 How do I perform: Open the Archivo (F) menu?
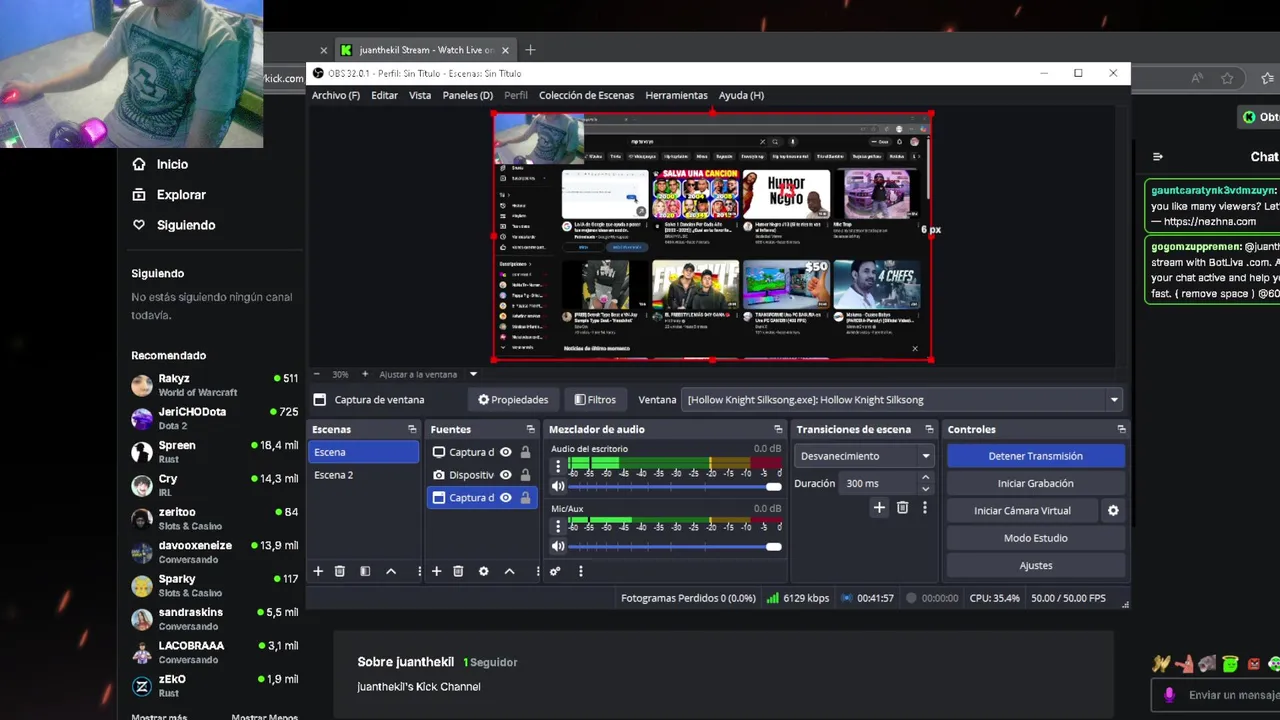point(336,95)
